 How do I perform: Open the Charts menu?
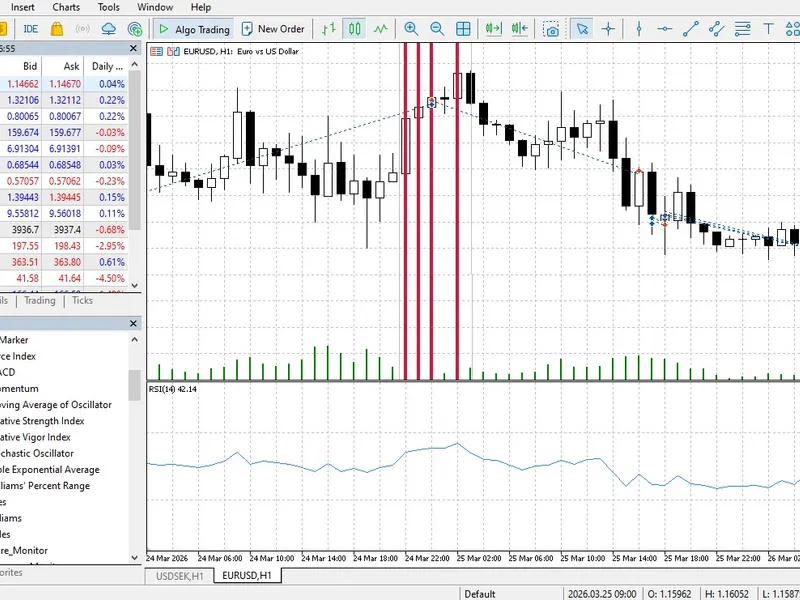(66, 7)
